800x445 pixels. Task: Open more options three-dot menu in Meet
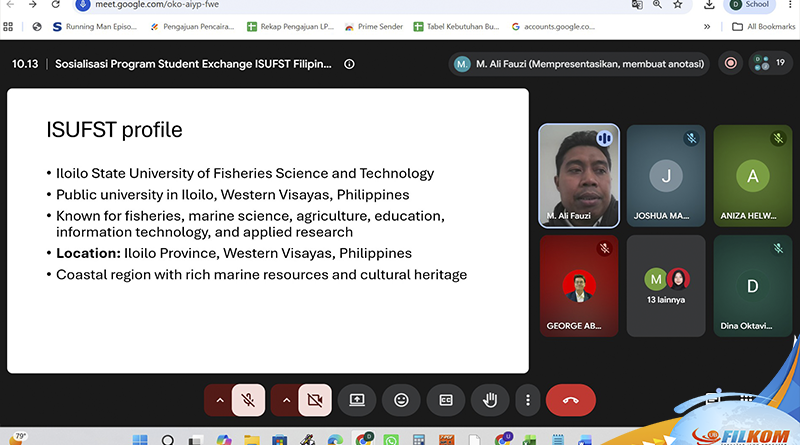pyautogui.click(x=528, y=400)
